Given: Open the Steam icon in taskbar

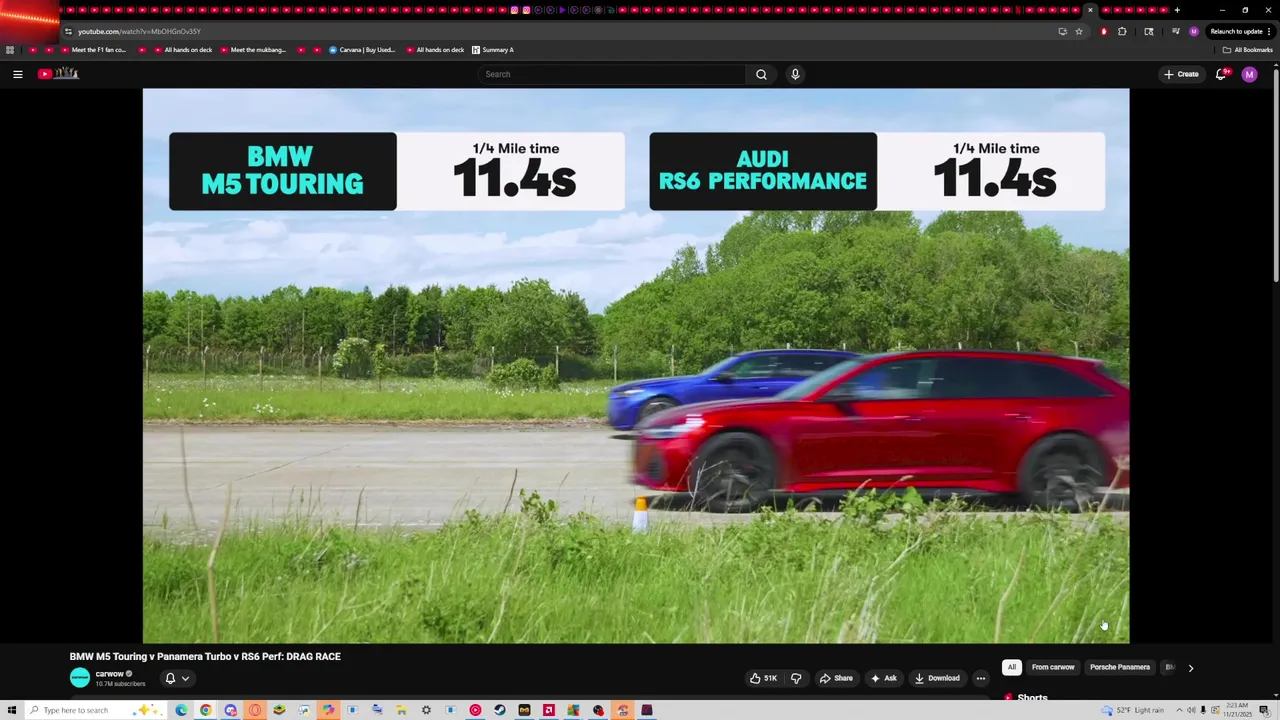Looking at the screenshot, I should tap(500, 710).
